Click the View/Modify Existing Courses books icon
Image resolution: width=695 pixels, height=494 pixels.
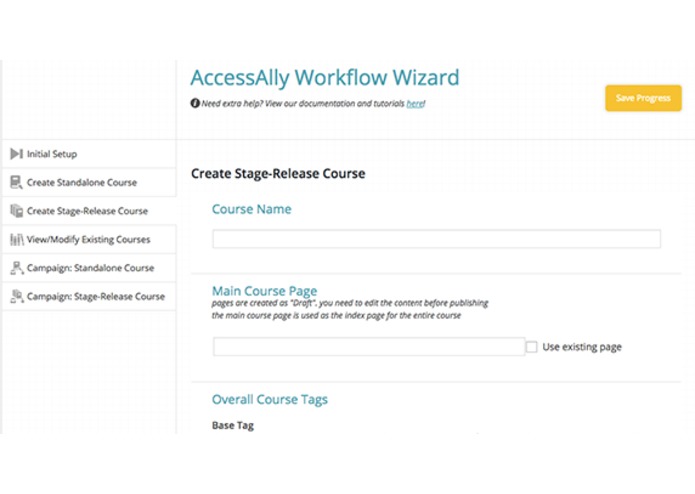(x=16, y=239)
